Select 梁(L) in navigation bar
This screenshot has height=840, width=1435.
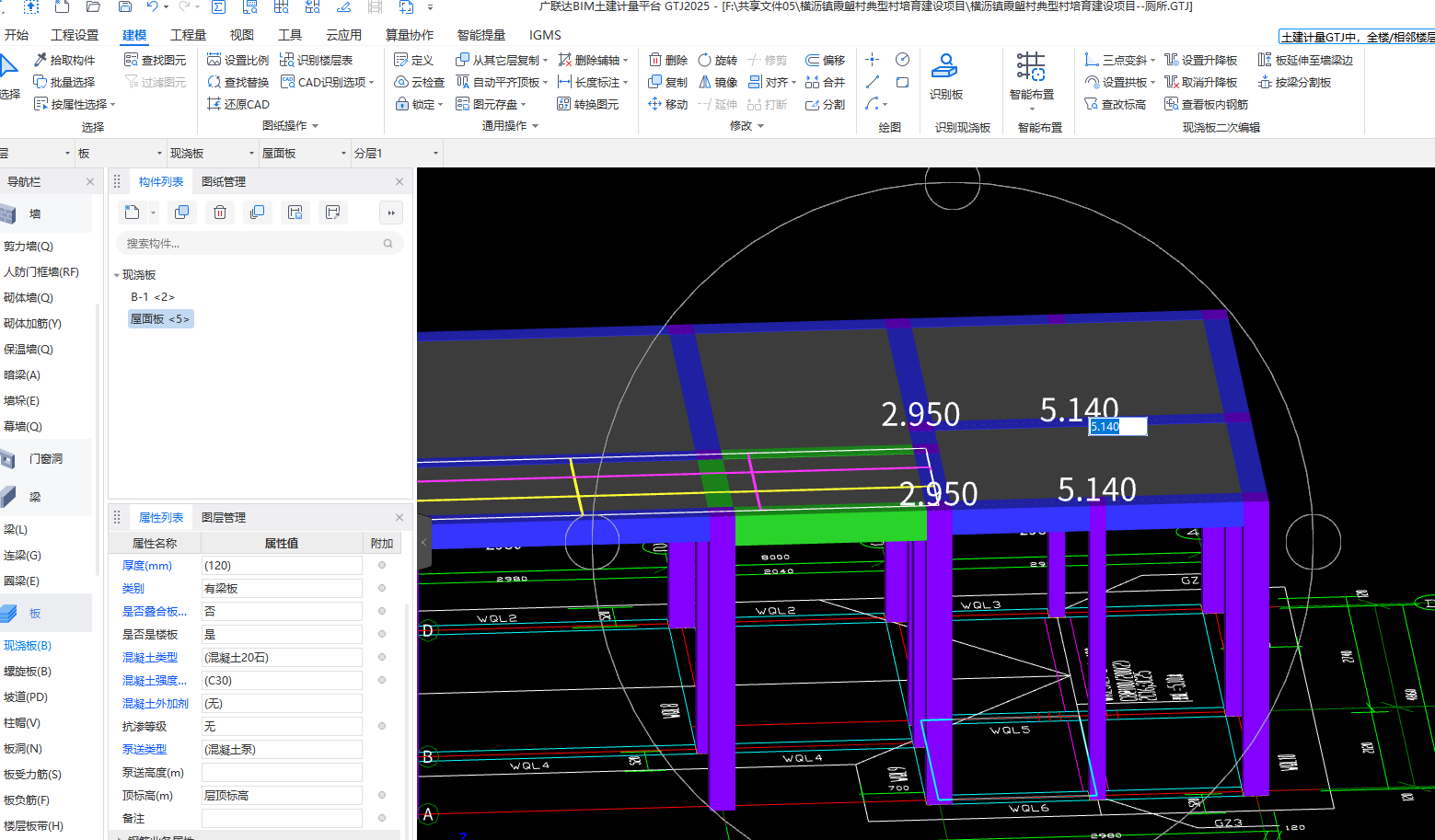(16, 530)
